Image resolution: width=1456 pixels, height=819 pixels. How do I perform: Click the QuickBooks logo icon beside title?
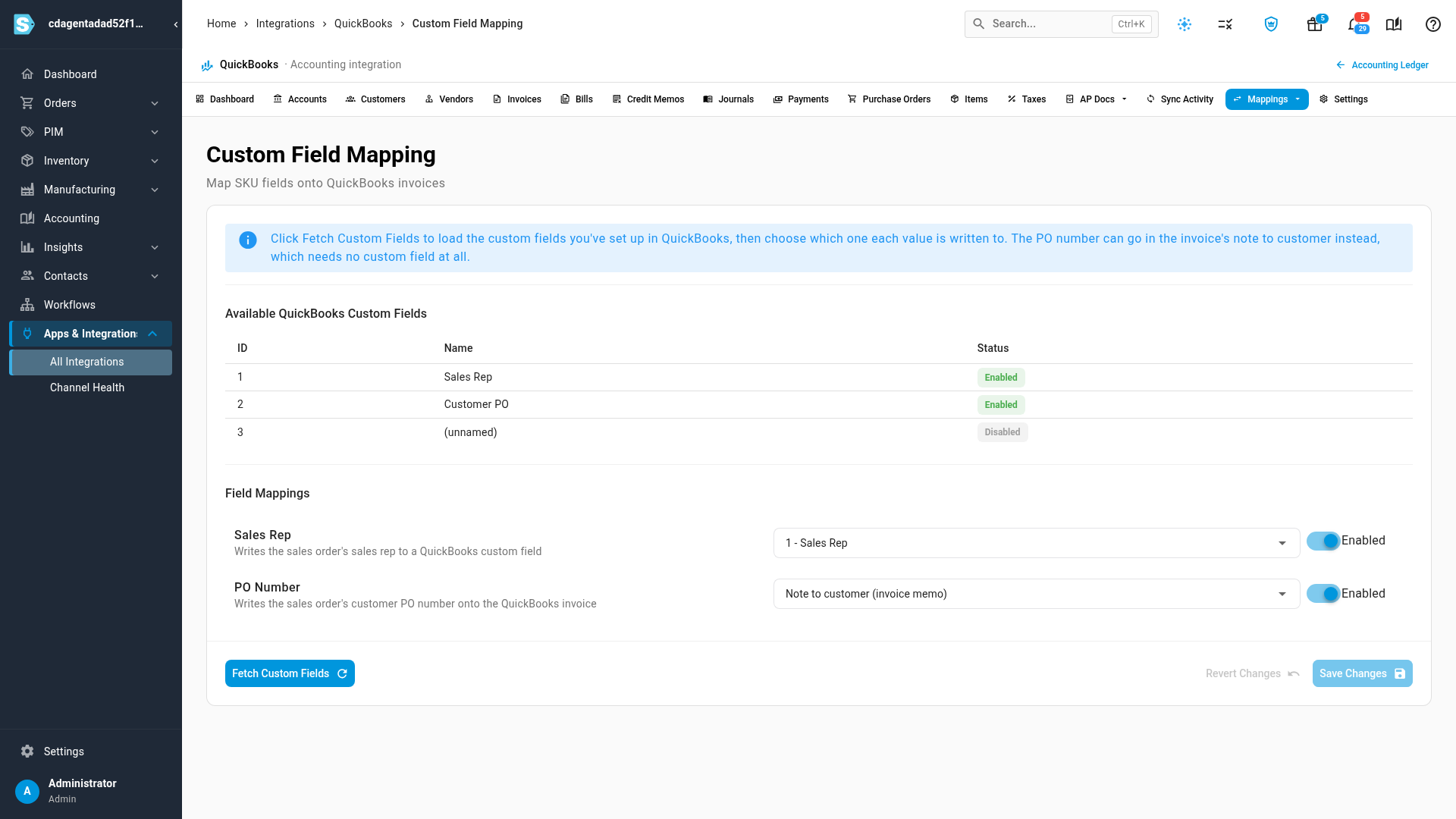click(x=207, y=65)
